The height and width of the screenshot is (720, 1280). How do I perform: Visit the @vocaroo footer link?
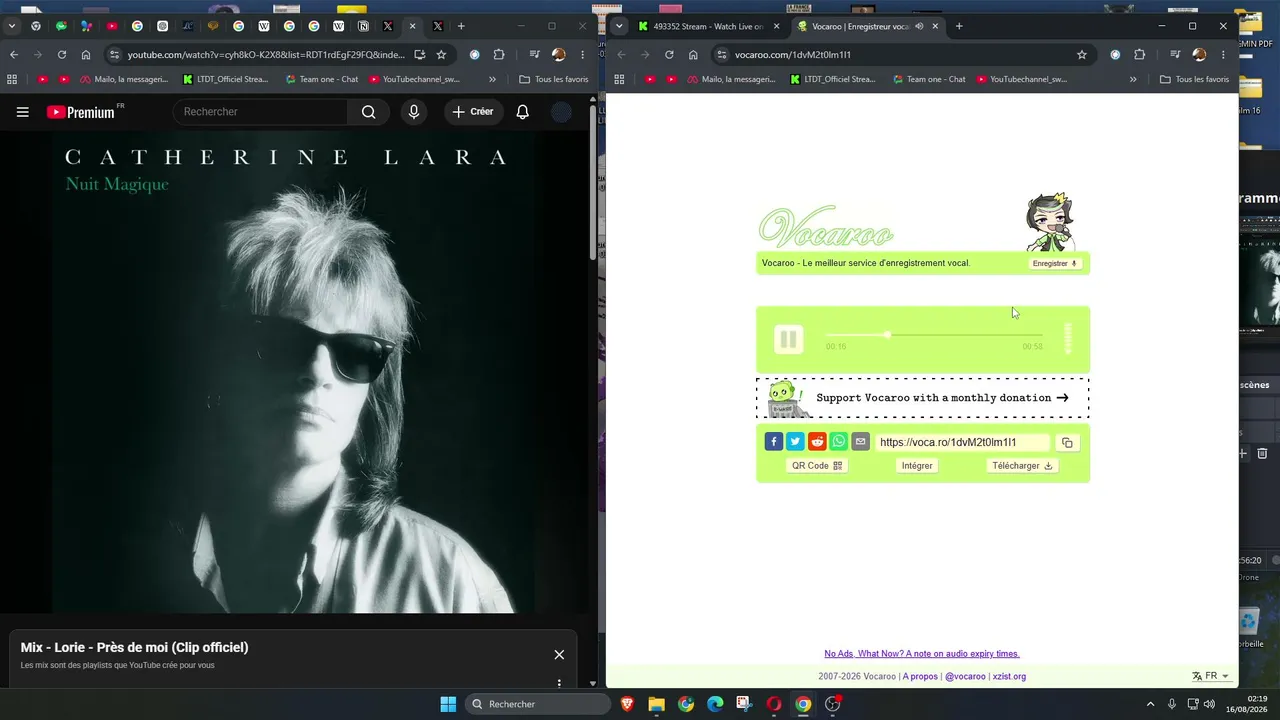click(x=965, y=676)
